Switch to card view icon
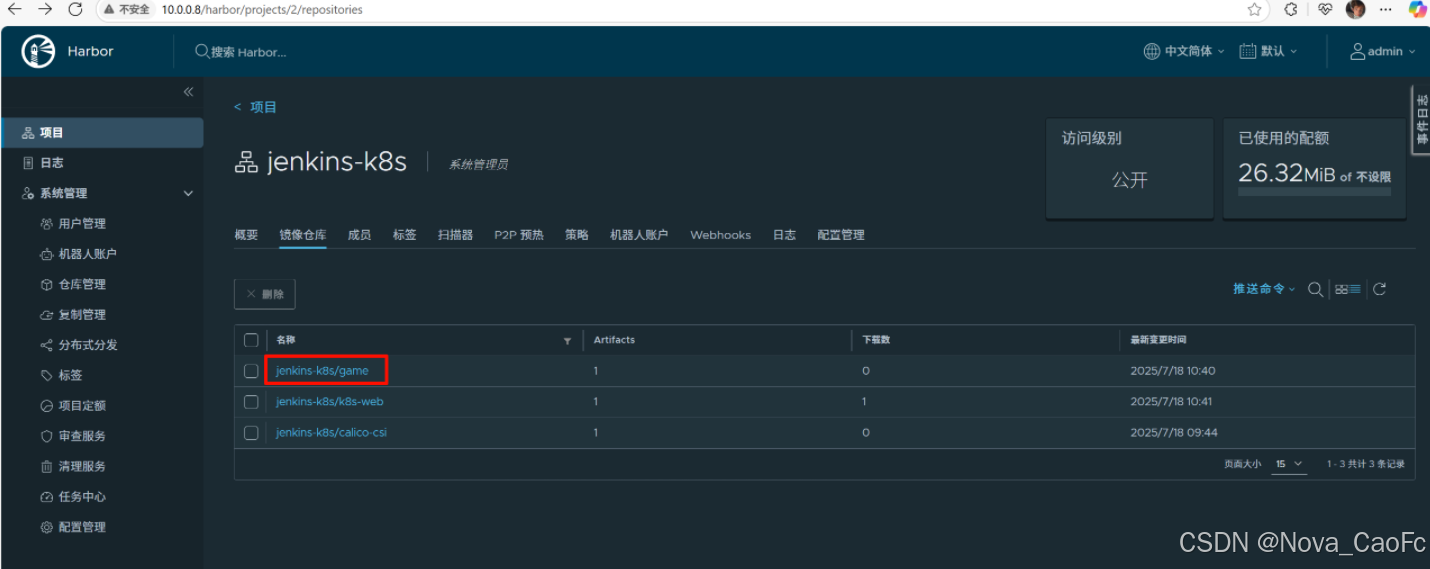 click(1341, 289)
